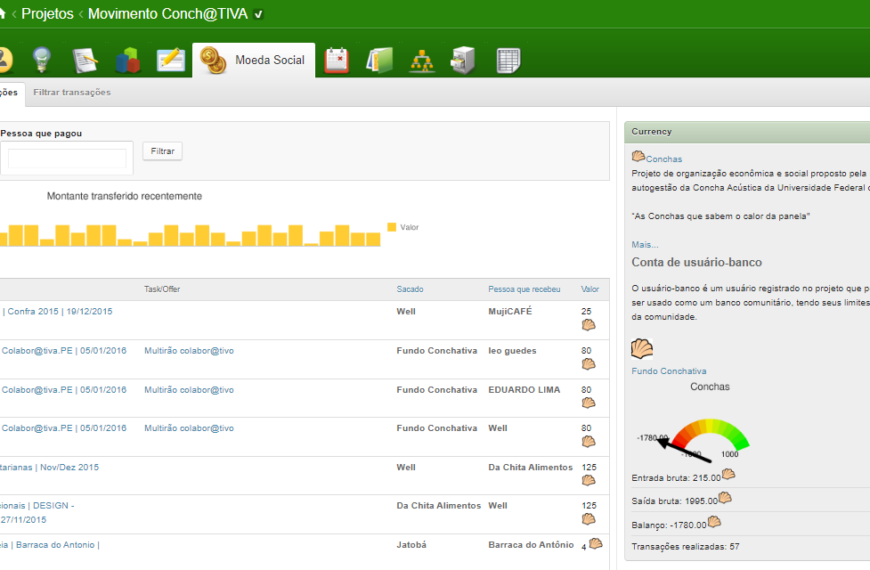Click the user profile icon in toolbar
This screenshot has width=870, height=570.
point(4,60)
